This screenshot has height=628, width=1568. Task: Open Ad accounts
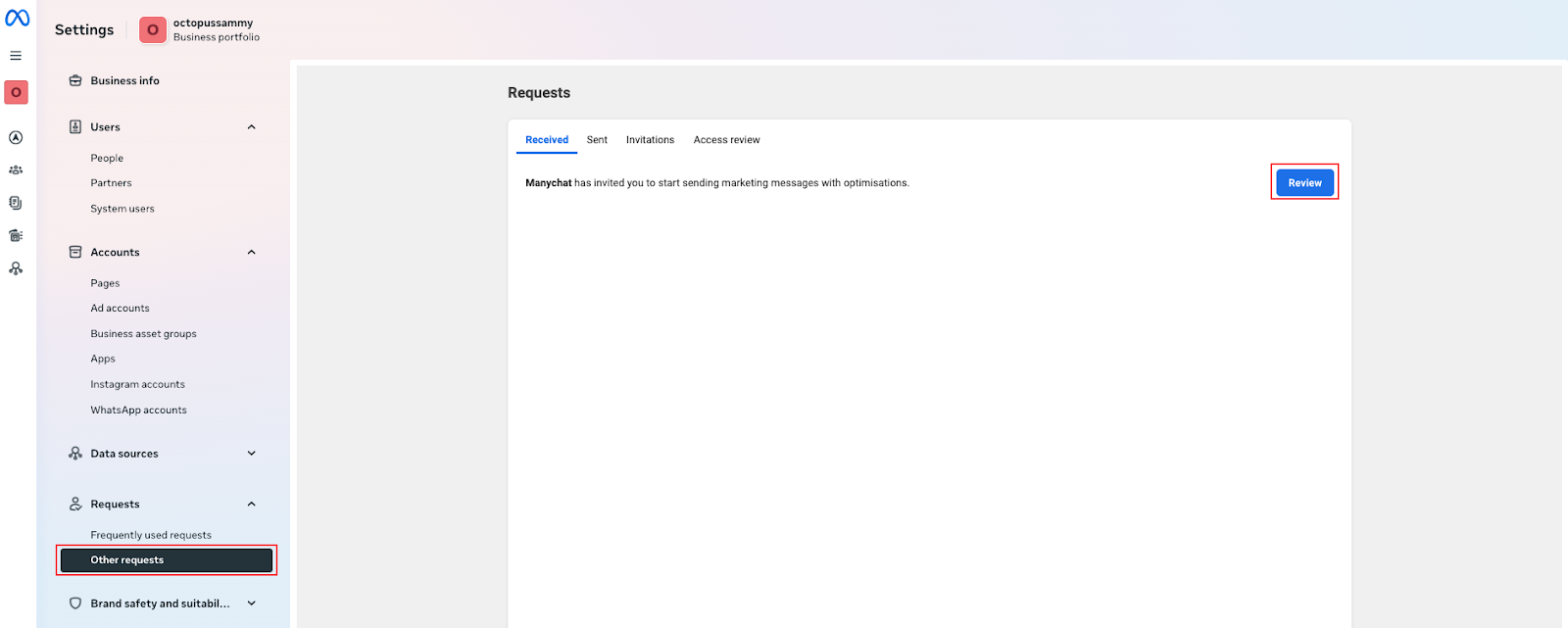pyautogui.click(x=120, y=309)
